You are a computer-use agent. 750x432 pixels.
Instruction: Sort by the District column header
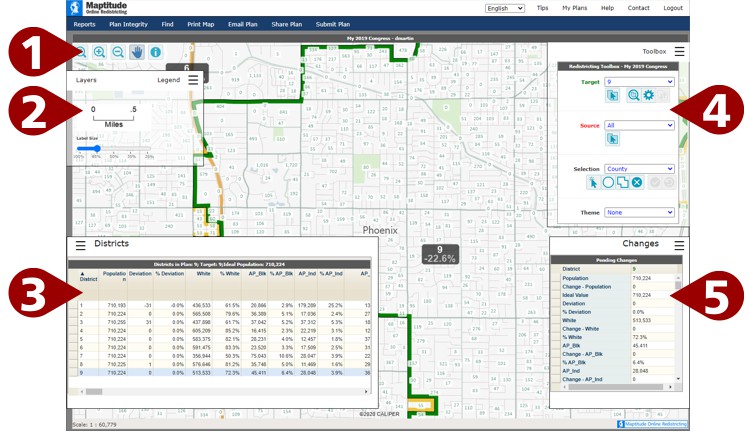click(88, 277)
